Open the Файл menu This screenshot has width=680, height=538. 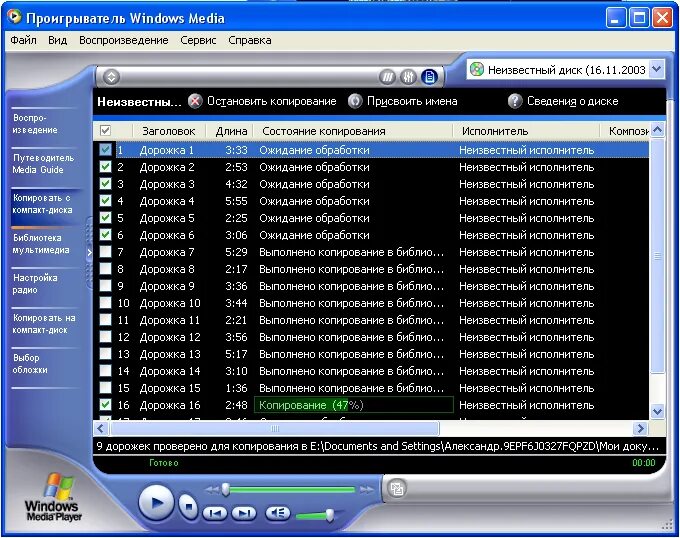point(23,40)
